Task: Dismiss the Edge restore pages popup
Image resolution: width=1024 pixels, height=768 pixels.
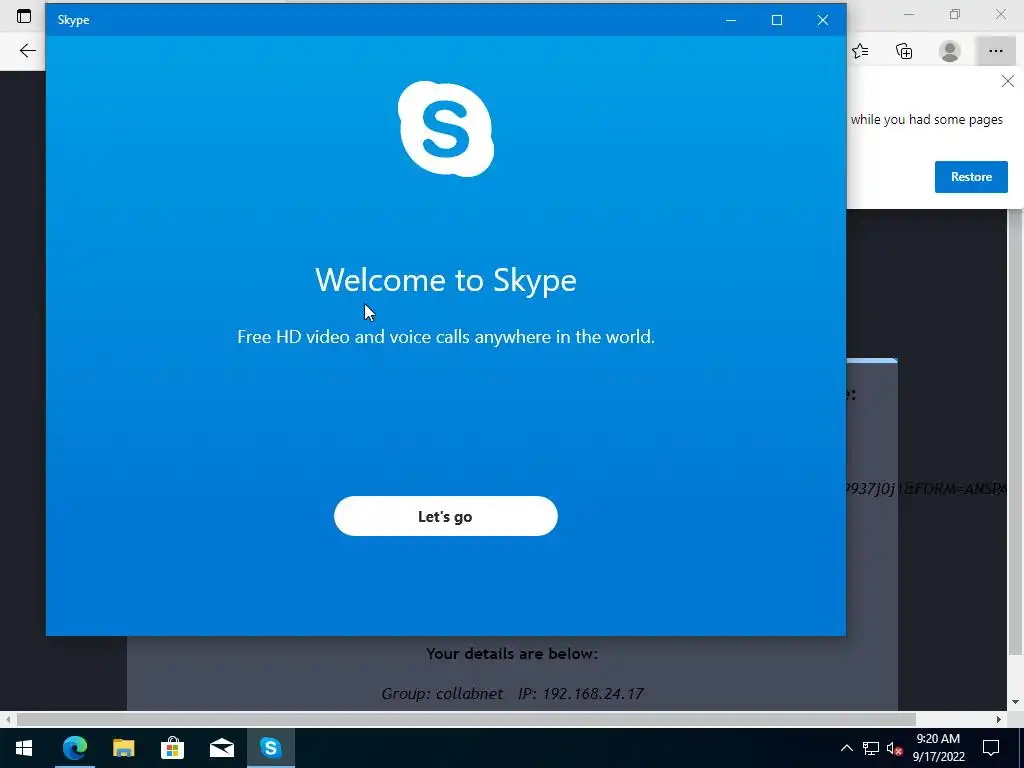Action: [x=1007, y=81]
